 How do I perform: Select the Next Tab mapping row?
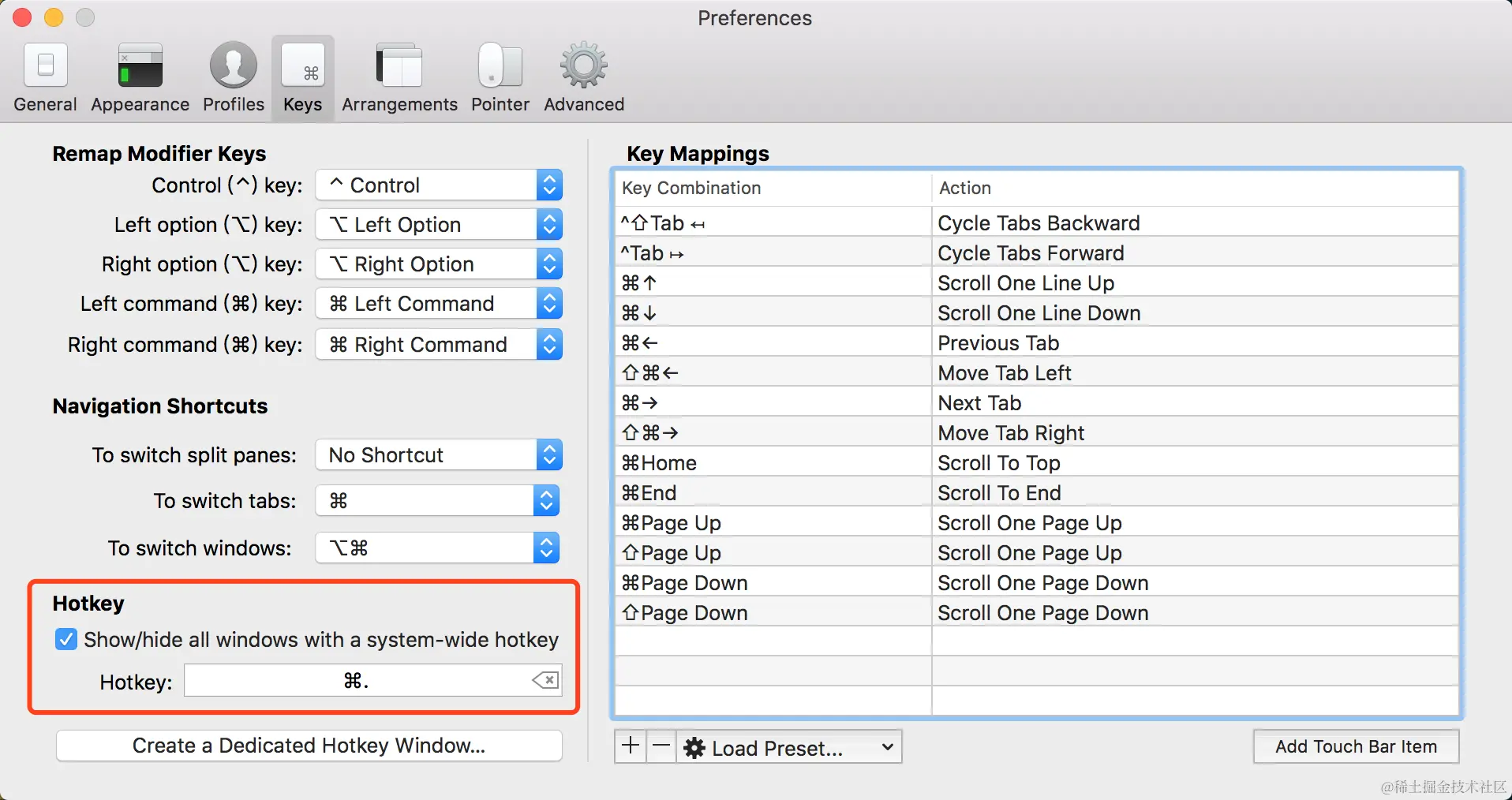[1037, 403]
